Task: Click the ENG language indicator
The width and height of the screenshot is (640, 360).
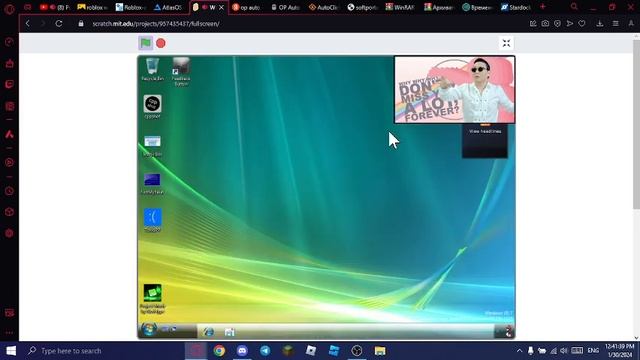Action: pos(593,351)
